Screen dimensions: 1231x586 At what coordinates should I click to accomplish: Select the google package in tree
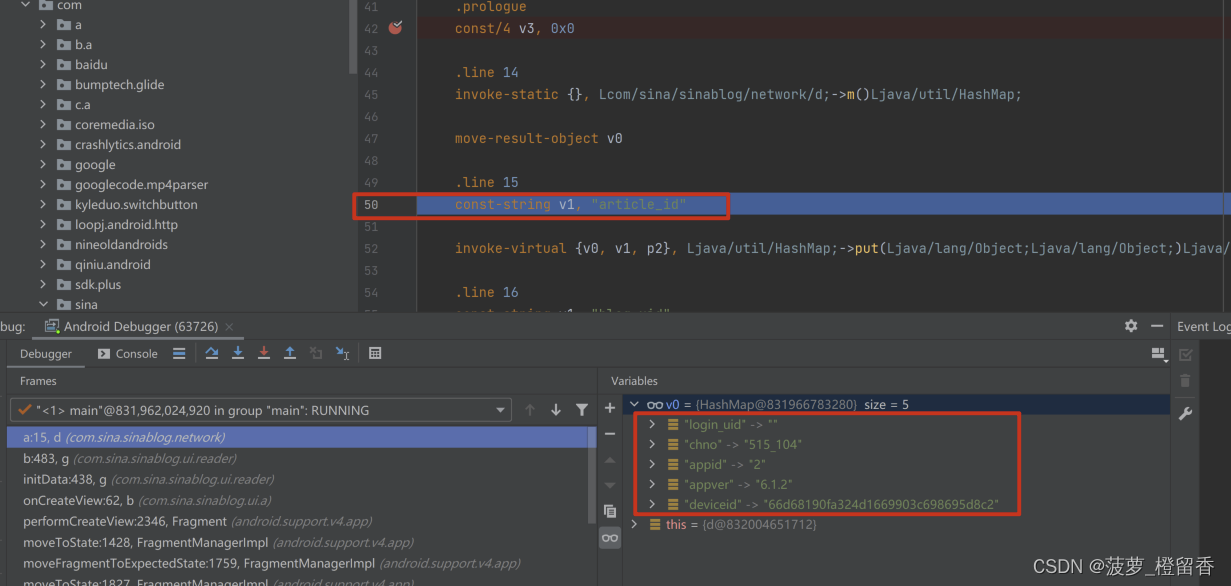(95, 164)
